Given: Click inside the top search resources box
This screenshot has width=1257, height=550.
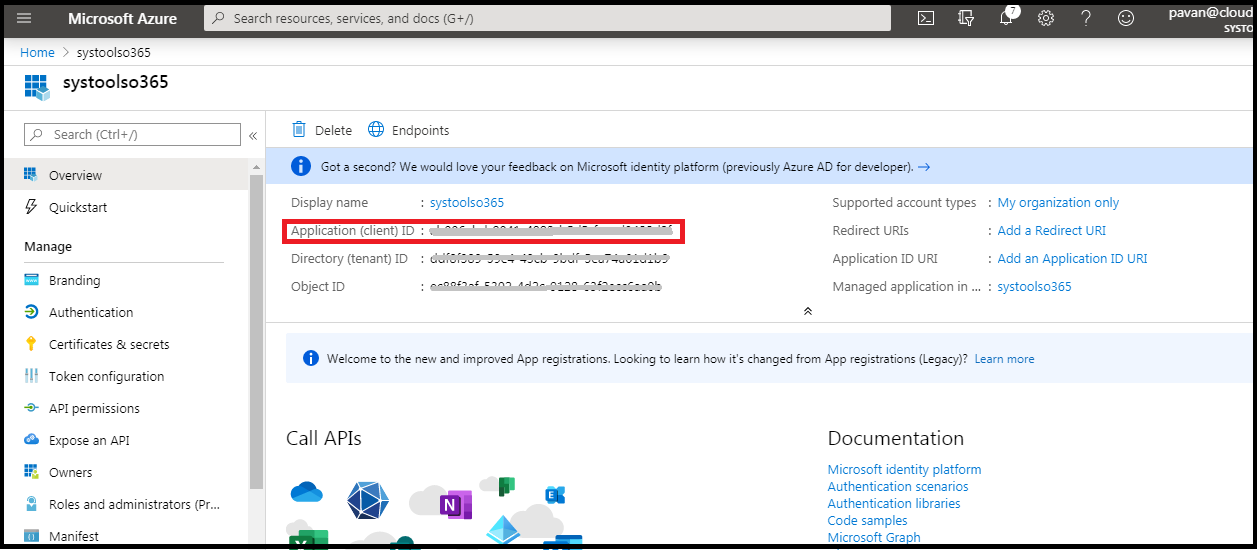Looking at the screenshot, I should click(547, 18).
